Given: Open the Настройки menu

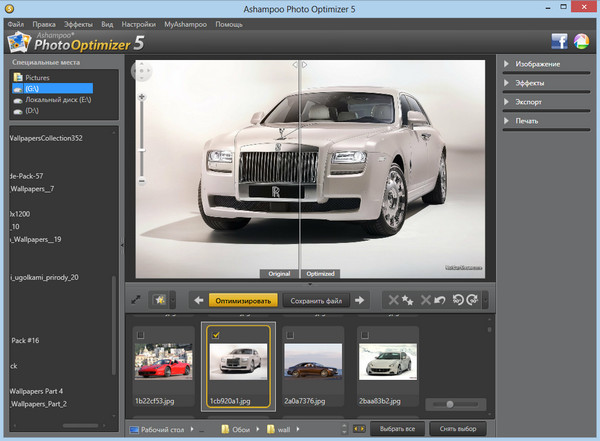Looking at the screenshot, I should click(139, 24).
